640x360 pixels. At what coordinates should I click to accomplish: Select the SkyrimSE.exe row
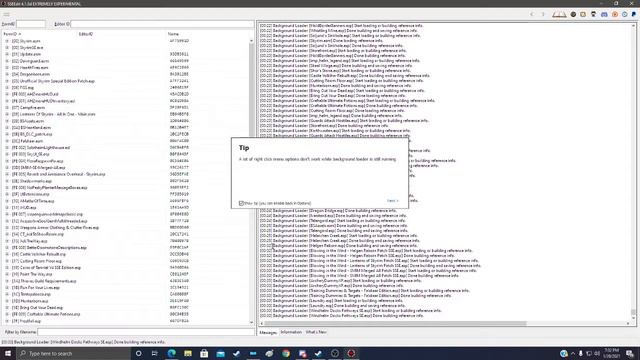coord(127,48)
